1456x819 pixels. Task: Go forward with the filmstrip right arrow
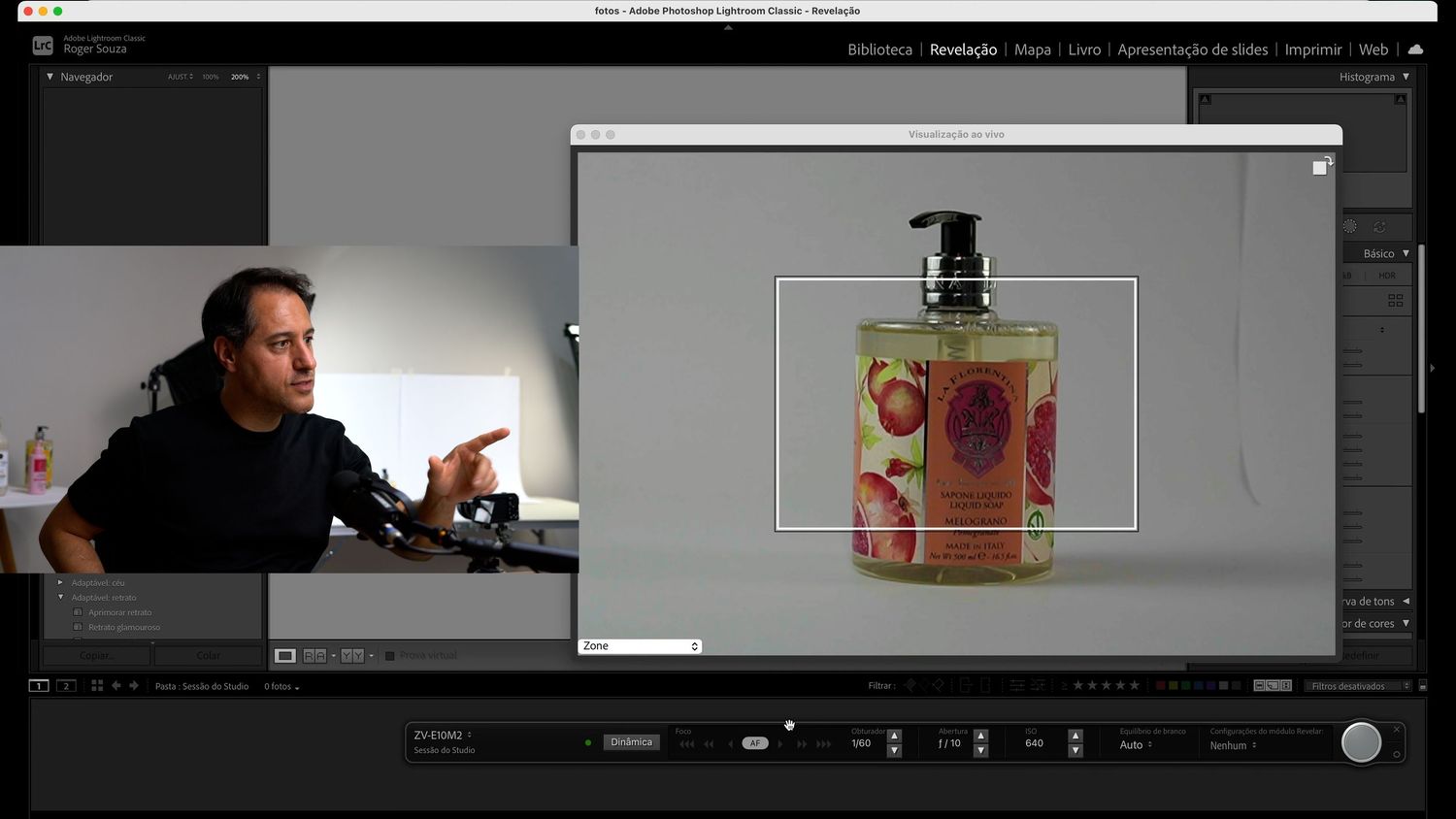click(x=134, y=686)
